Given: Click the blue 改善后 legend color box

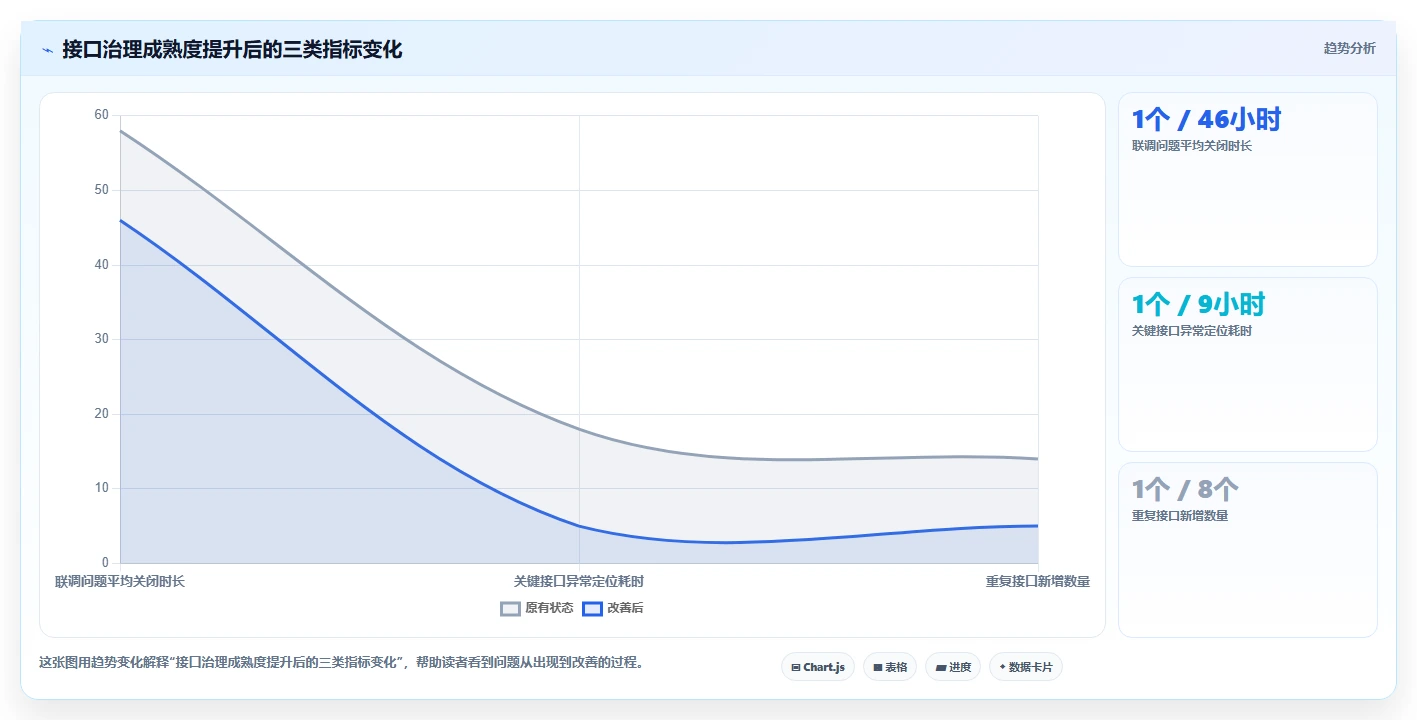Looking at the screenshot, I should [x=592, y=608].
